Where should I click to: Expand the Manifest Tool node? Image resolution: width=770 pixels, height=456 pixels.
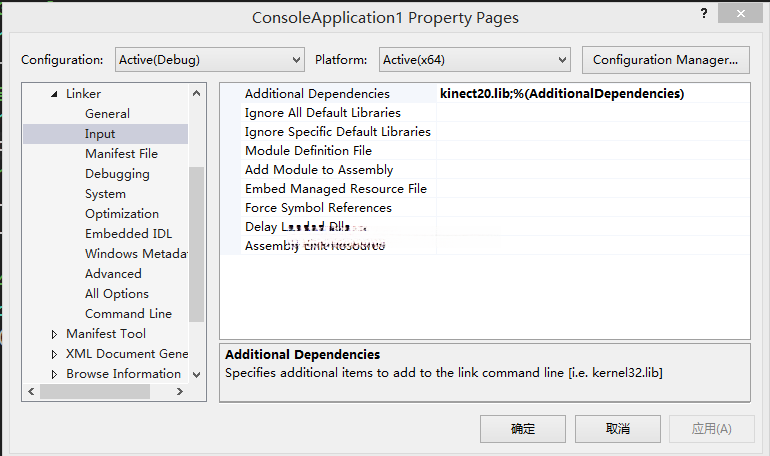pos(55,334)
